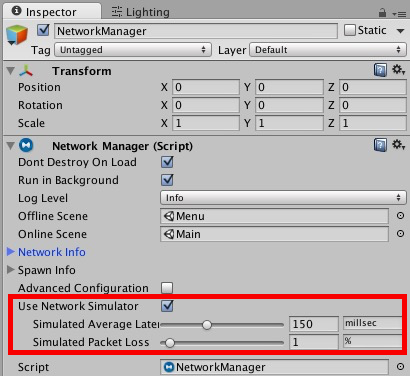Viewport: 410px width, 376px height.
Task: Toggle the NetworkManager active checkbox
Action: [x=43, y=30]
